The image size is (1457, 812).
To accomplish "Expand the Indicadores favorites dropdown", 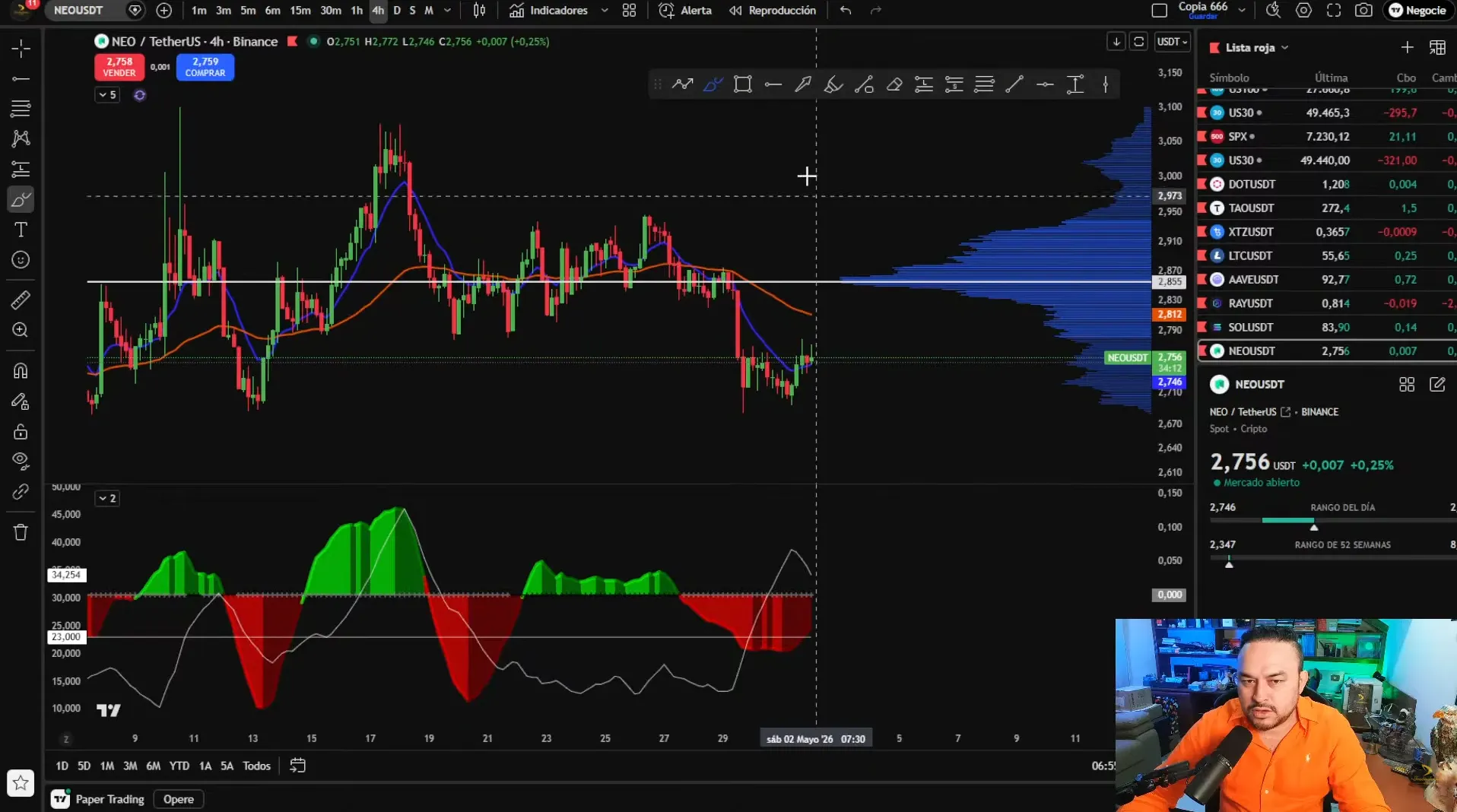I will 605,11.
